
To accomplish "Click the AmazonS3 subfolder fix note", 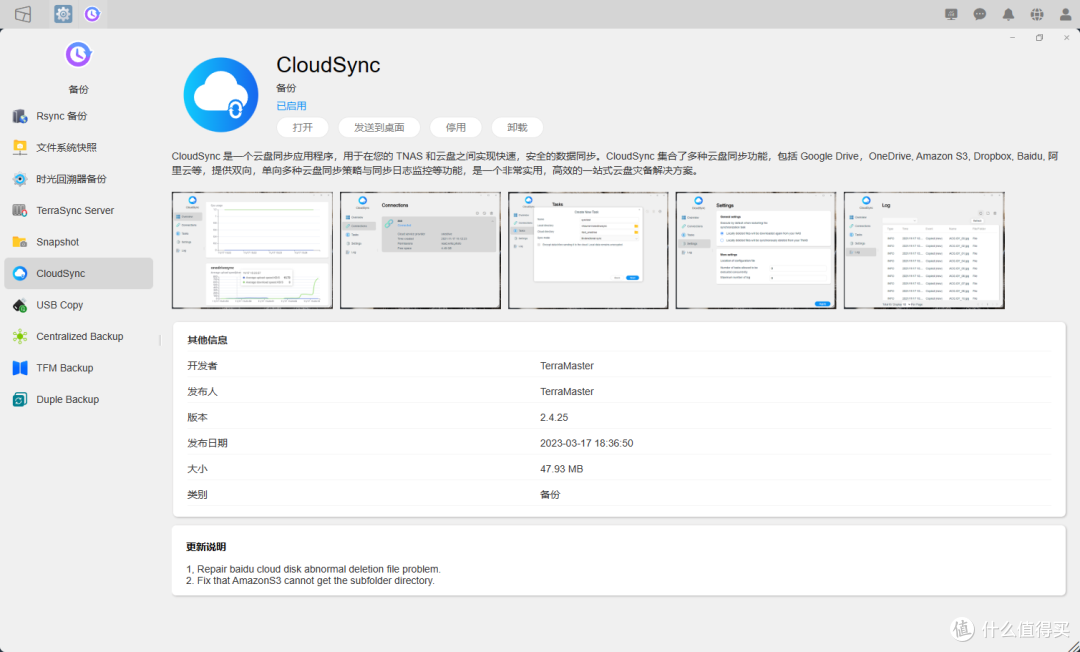I will (311, 580).
